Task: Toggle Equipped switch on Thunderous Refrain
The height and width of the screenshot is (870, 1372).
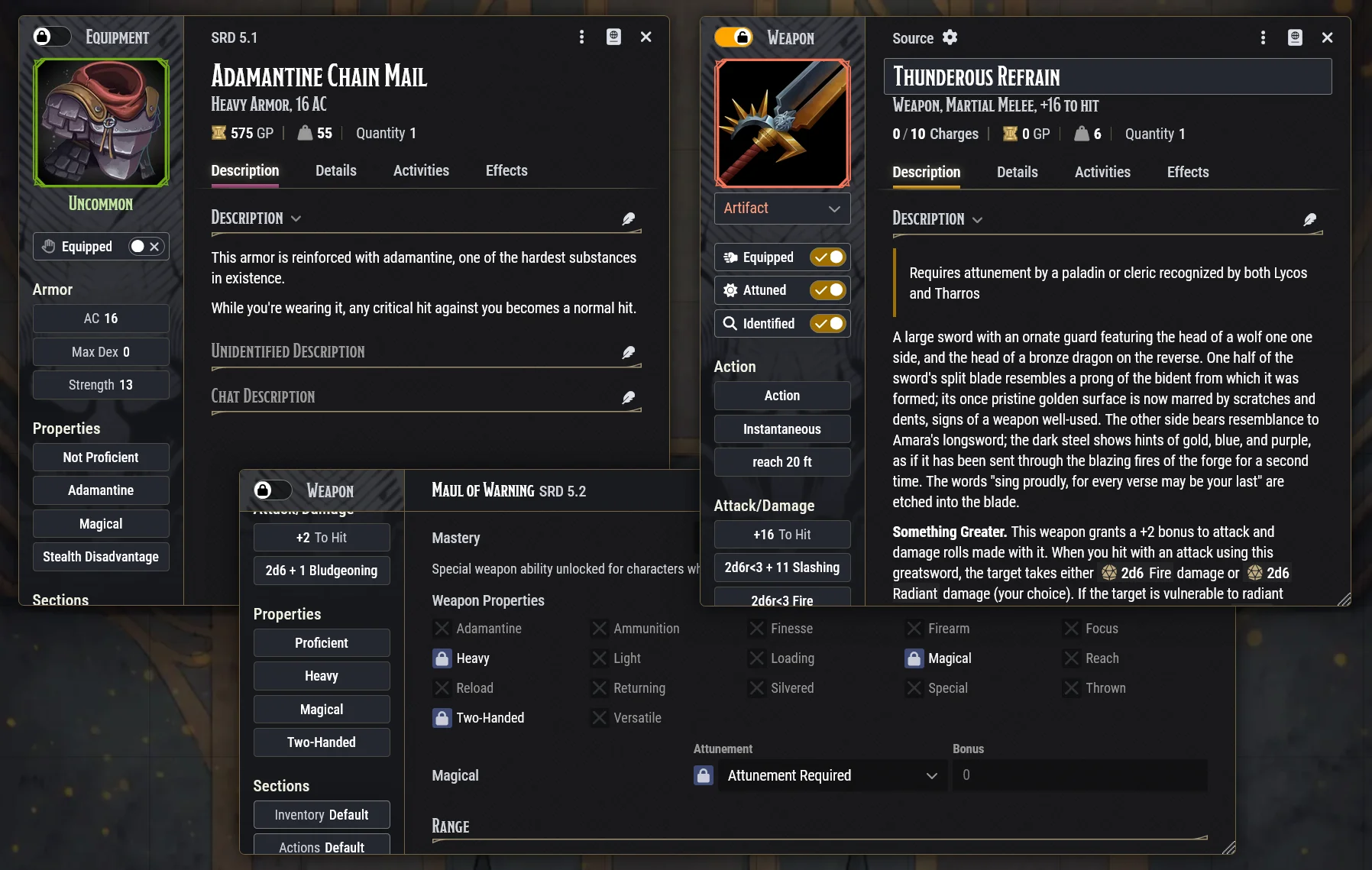Action: tap(828, 257)
